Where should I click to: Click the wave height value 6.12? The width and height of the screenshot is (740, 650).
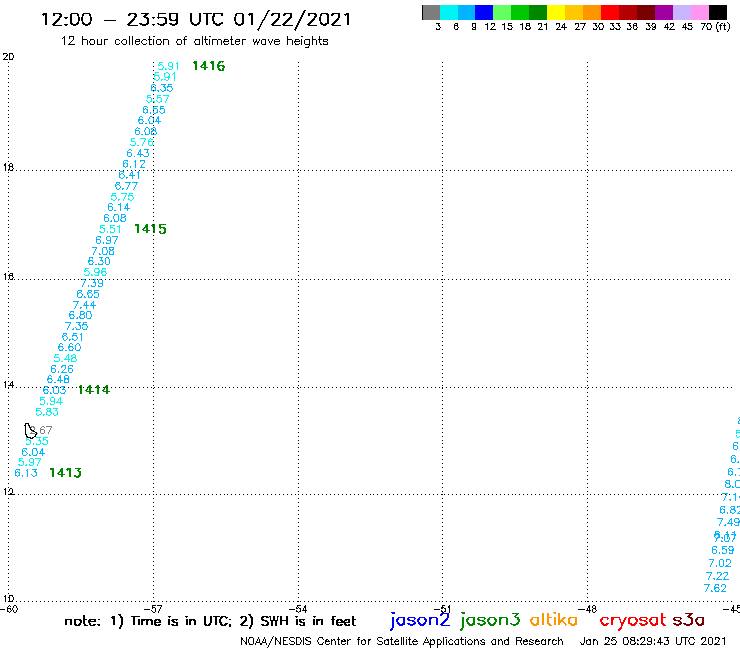click(x=134, y=164)
